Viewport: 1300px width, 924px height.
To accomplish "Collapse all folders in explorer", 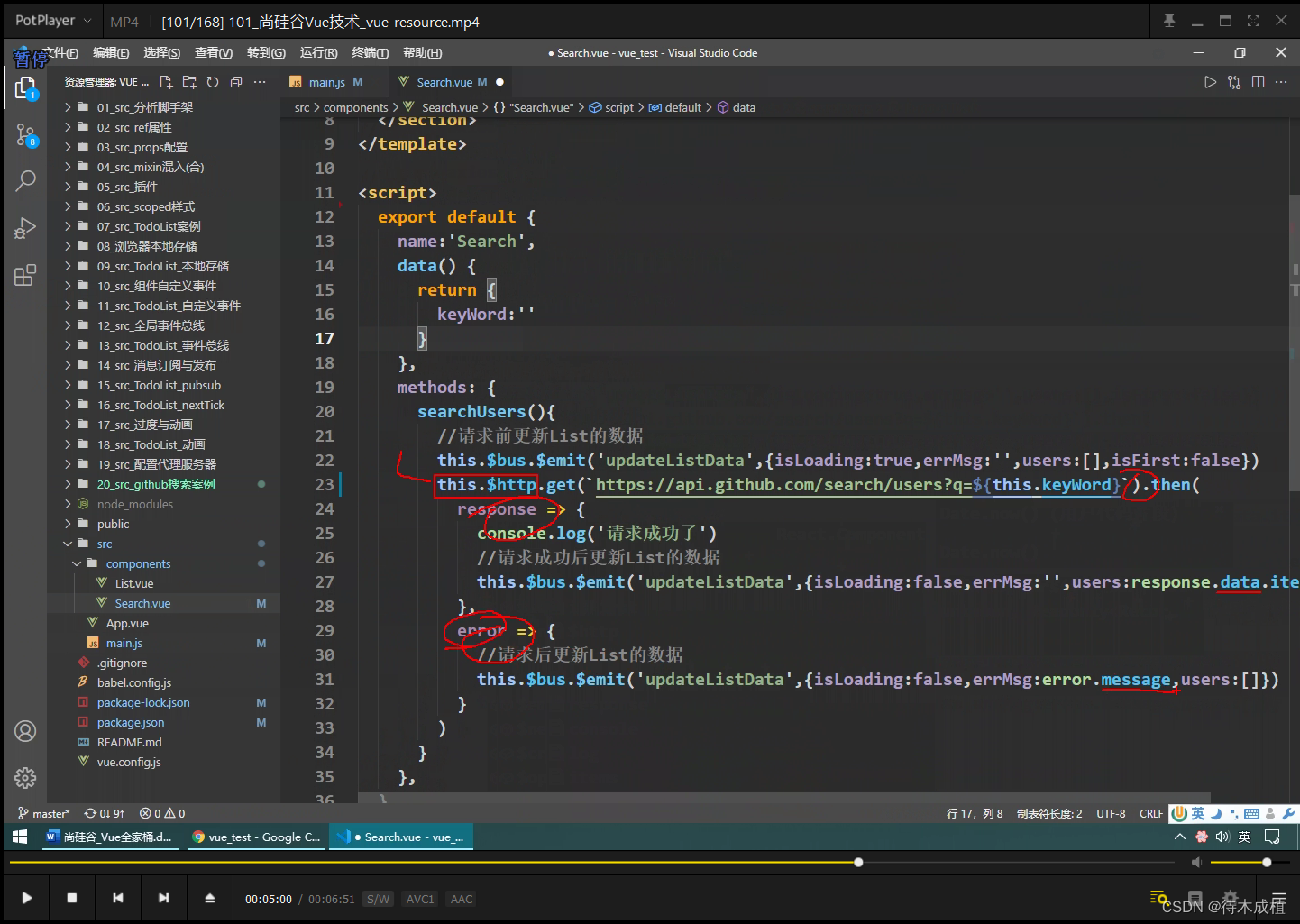I will point(236,82).
